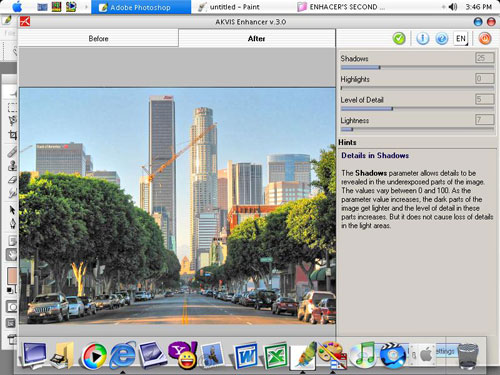Click the Apple logo in the top-left corner
The width and height of the screenshot is (500, 375).
click(x=17, y=7)
